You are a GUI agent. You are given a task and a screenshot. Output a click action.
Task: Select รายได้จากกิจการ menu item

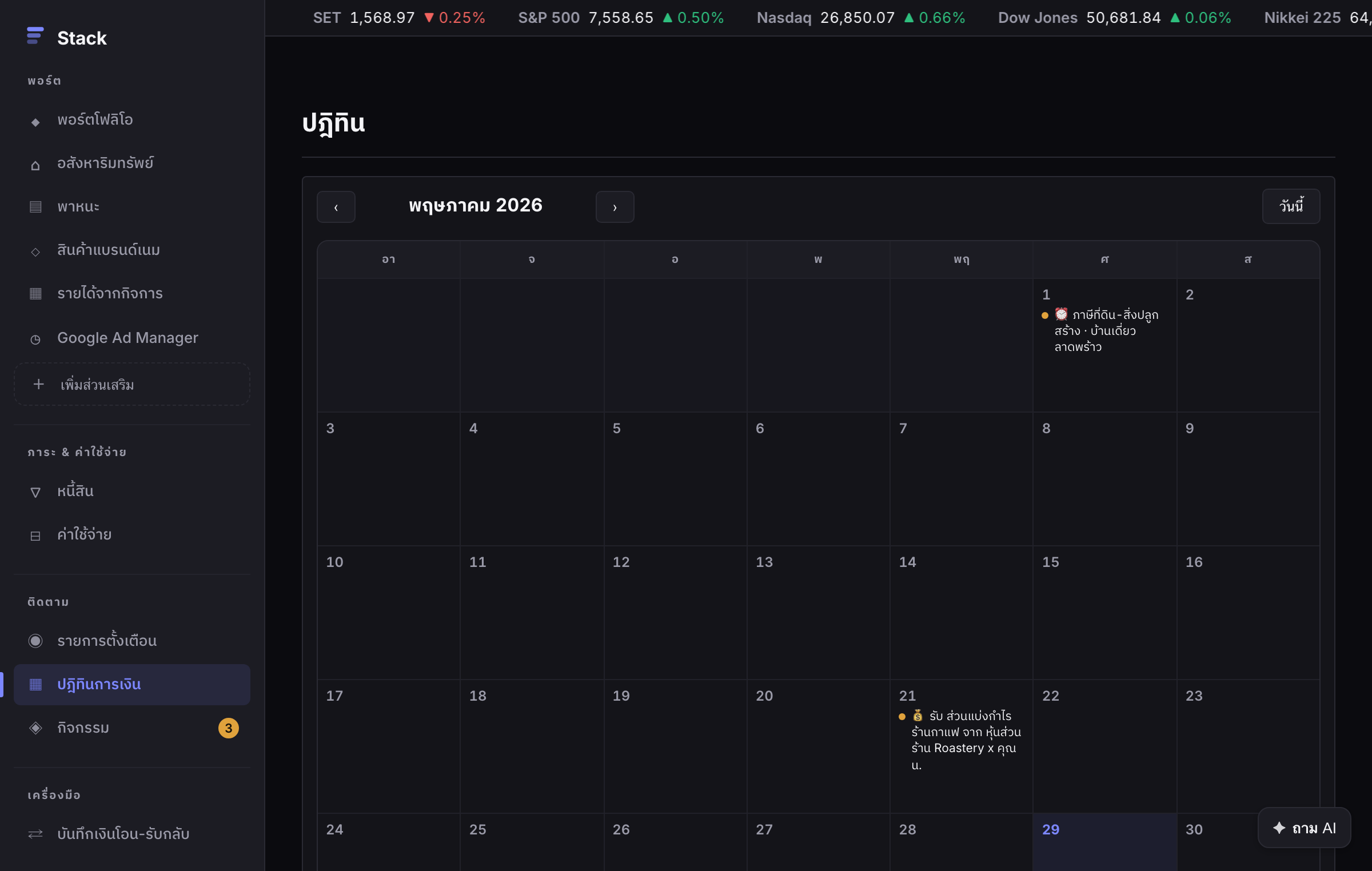point(132,293)
